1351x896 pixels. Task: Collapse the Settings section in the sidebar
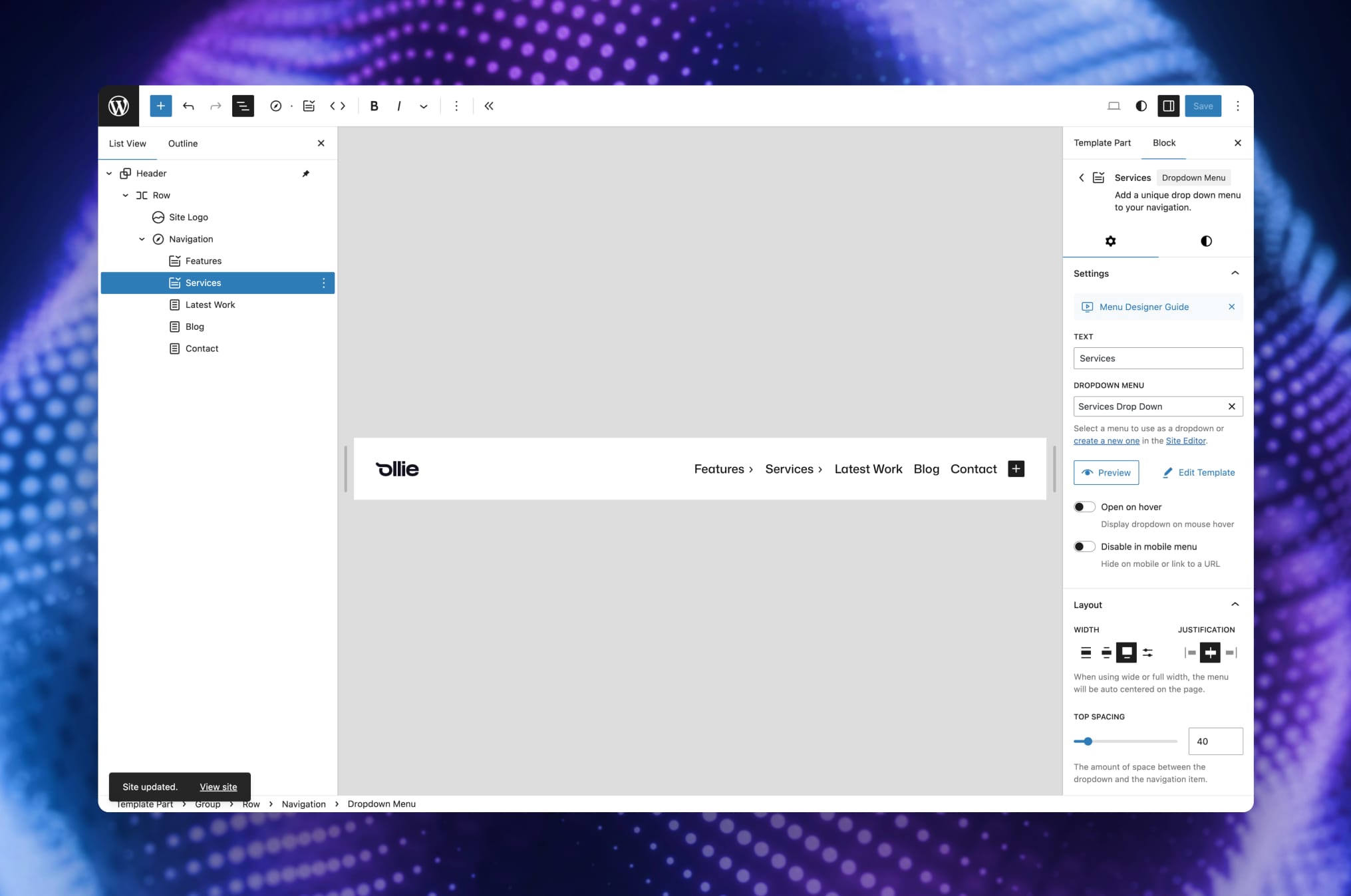(1235, 273)
